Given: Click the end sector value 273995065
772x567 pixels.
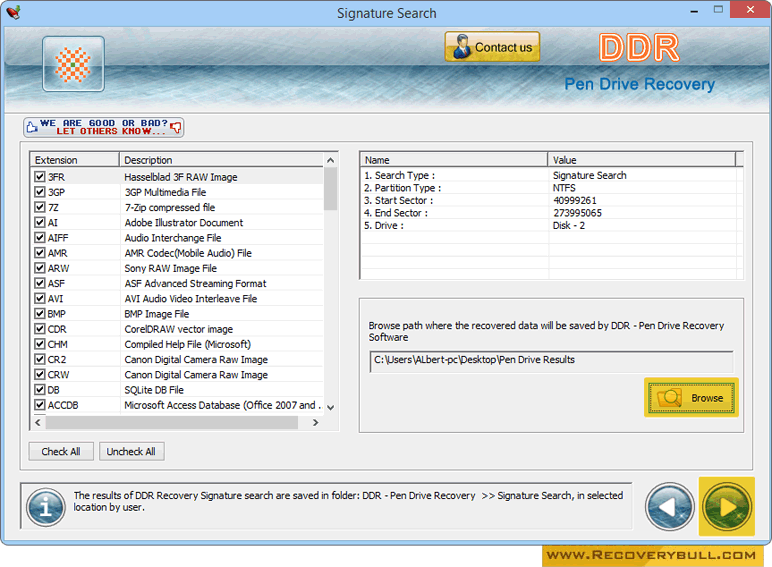Looking at the screenshot, I should tap(577, 213).
